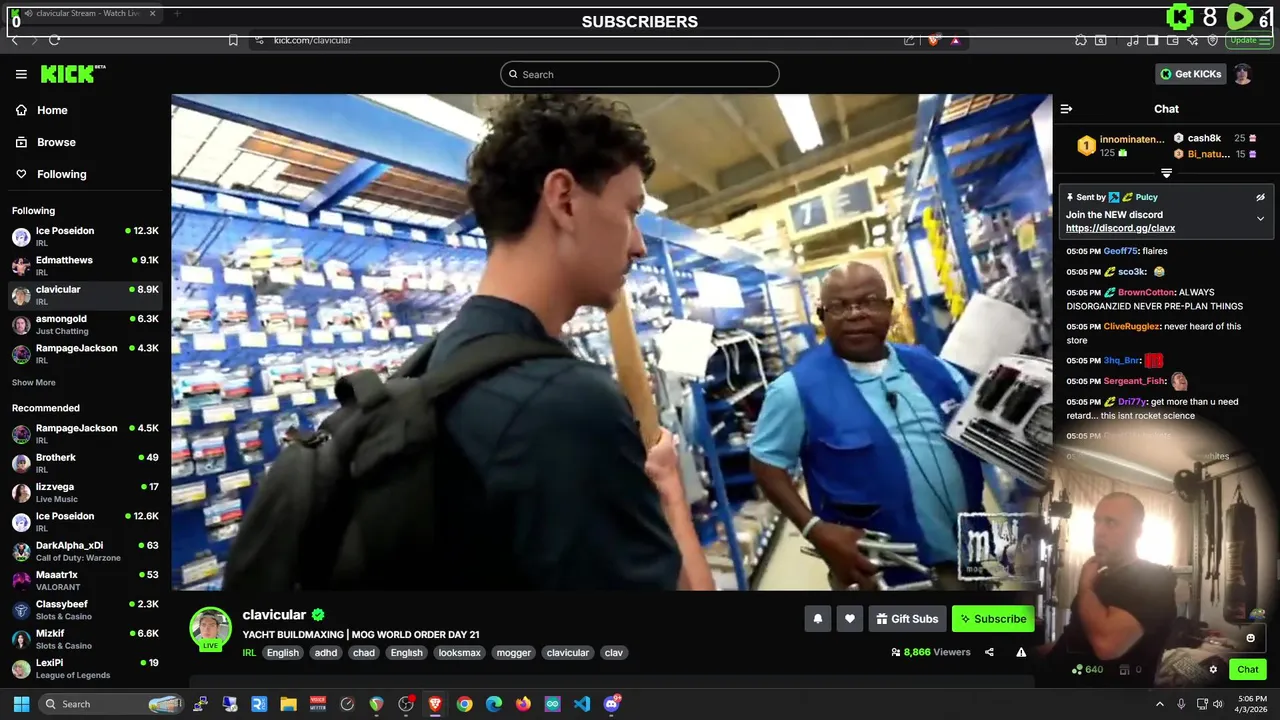Expand the pinned discord message chevron
1280x720 pixels.
coord(1260,218)
